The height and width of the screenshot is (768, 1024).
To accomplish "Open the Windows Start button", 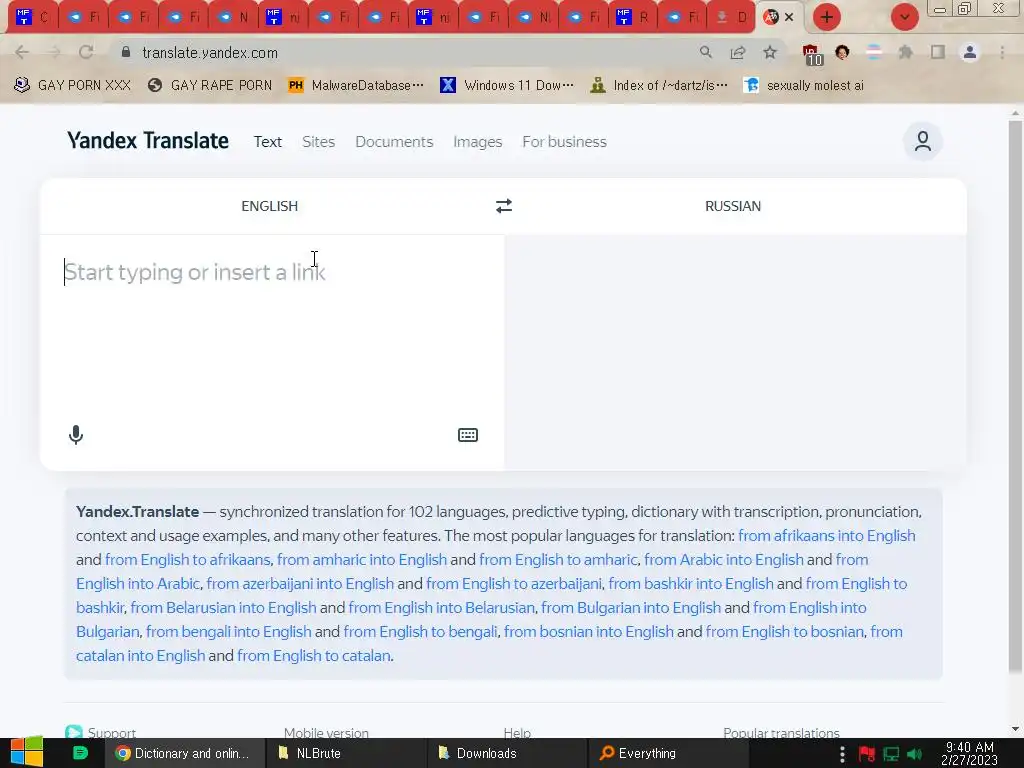I will [x=27, y=753].
